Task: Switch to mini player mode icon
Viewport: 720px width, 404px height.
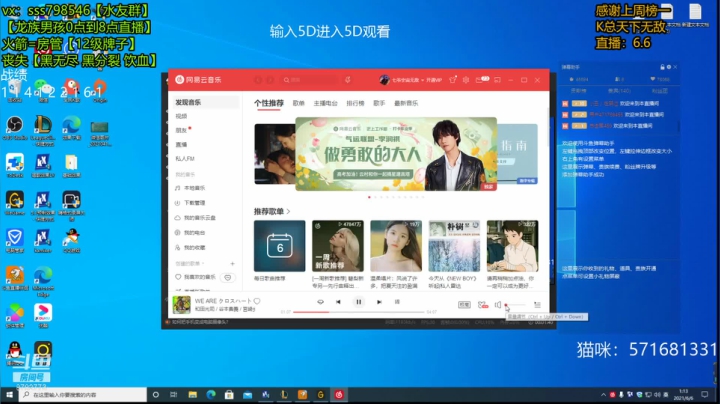Action: pyautogui.click(x=497, y=80)
